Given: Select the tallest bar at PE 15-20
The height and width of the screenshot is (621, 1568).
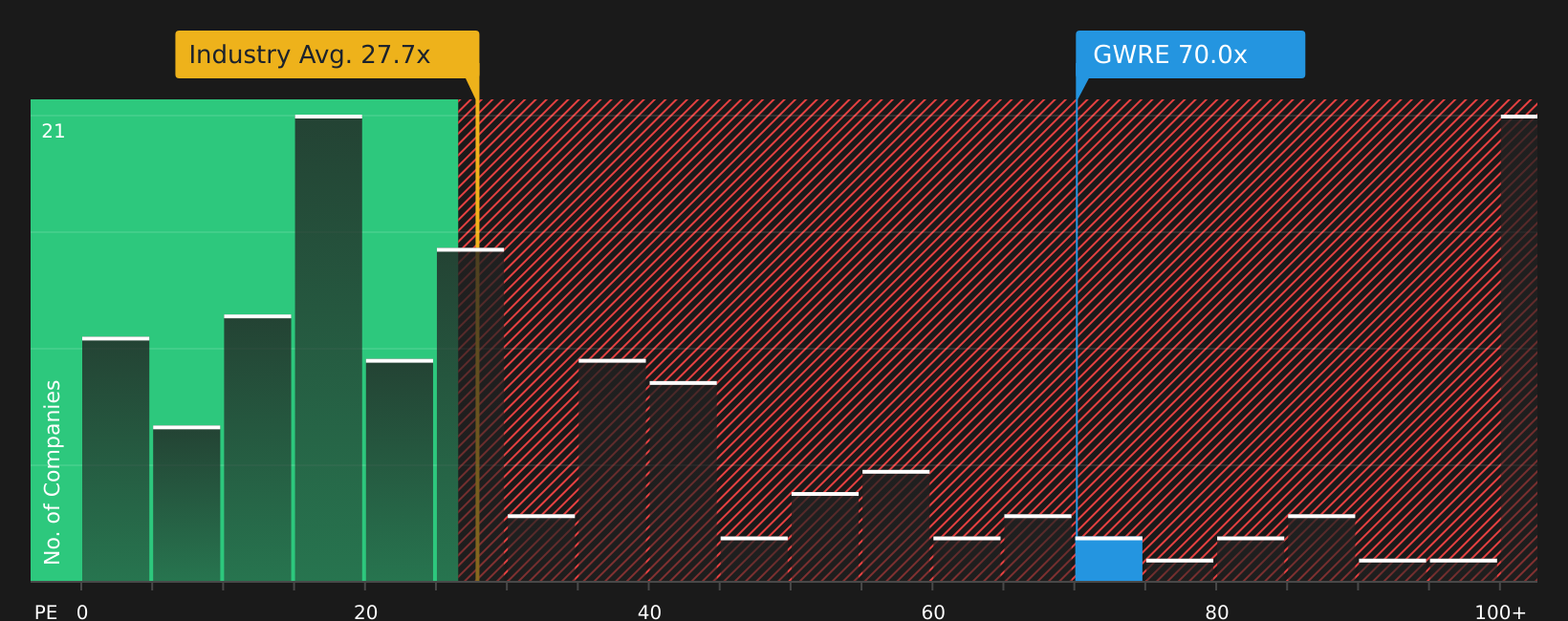Looking at the screenshot, I should coord(329,348).
